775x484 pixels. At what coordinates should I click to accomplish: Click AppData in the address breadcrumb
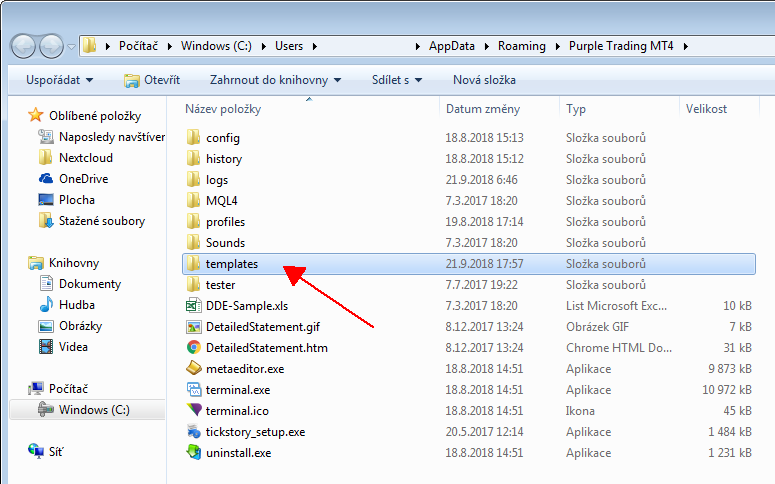click(x=452, y=46)
